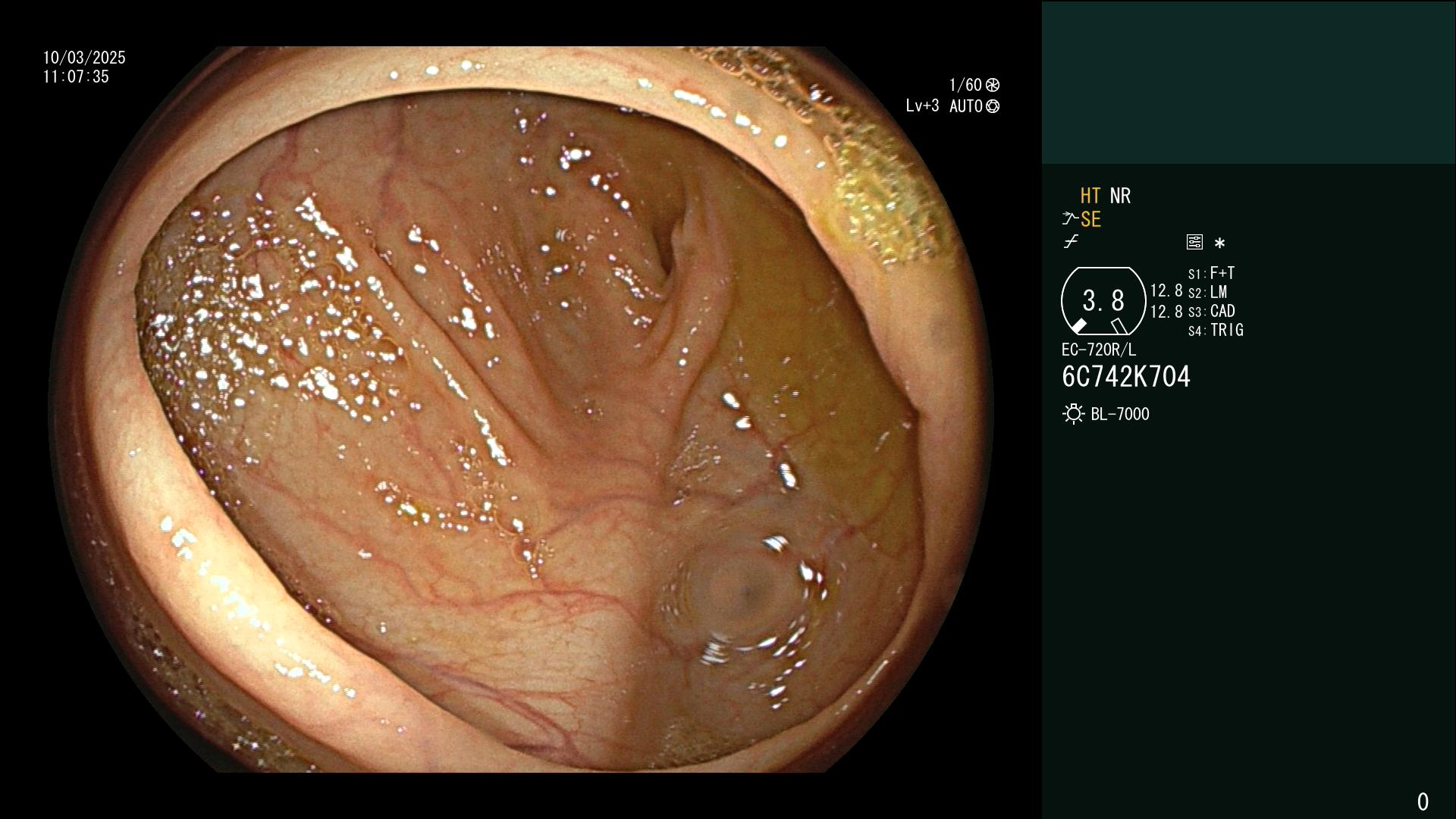Viewport: 1456px width, 819px height.
Task: Click the EC-720R/L scope model text
Action: click(1099, 350)
